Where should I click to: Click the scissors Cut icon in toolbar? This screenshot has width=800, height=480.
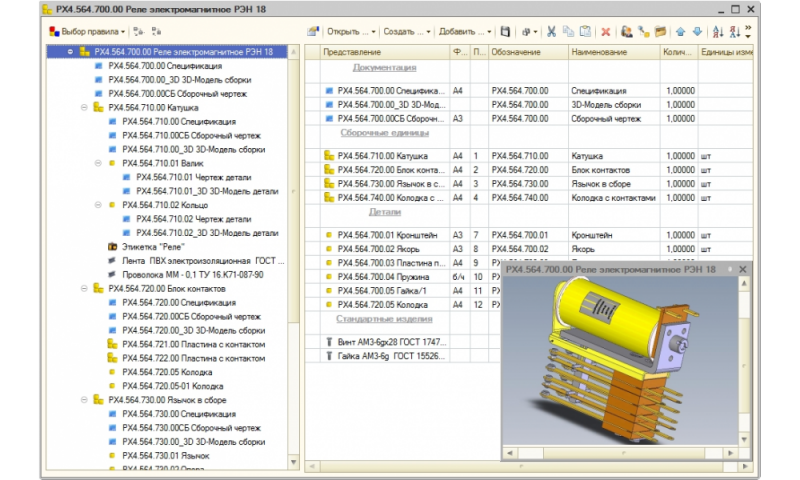(x=550, y=32)
